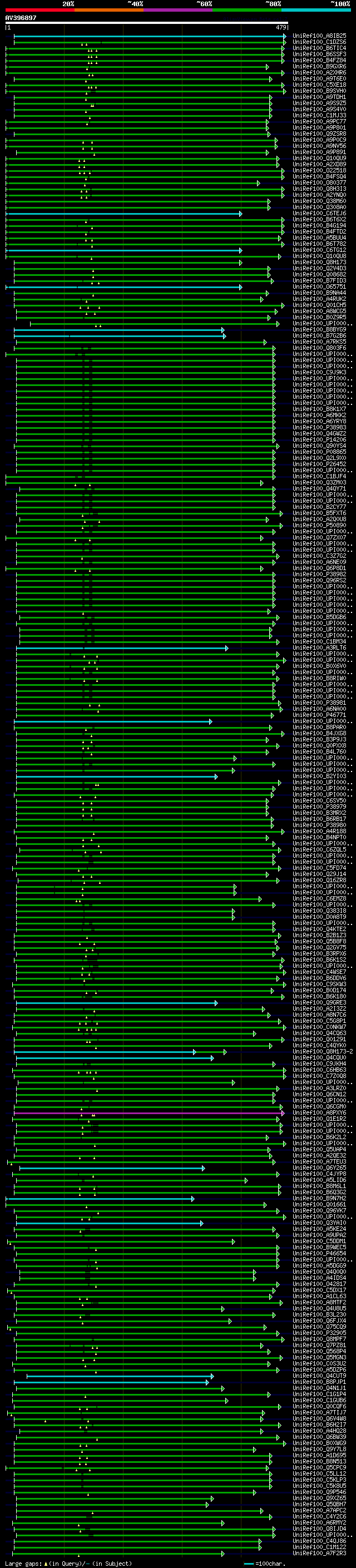Select the UniRef100_Q8H313 label
Screen dimensions: 356x1568
319,189
